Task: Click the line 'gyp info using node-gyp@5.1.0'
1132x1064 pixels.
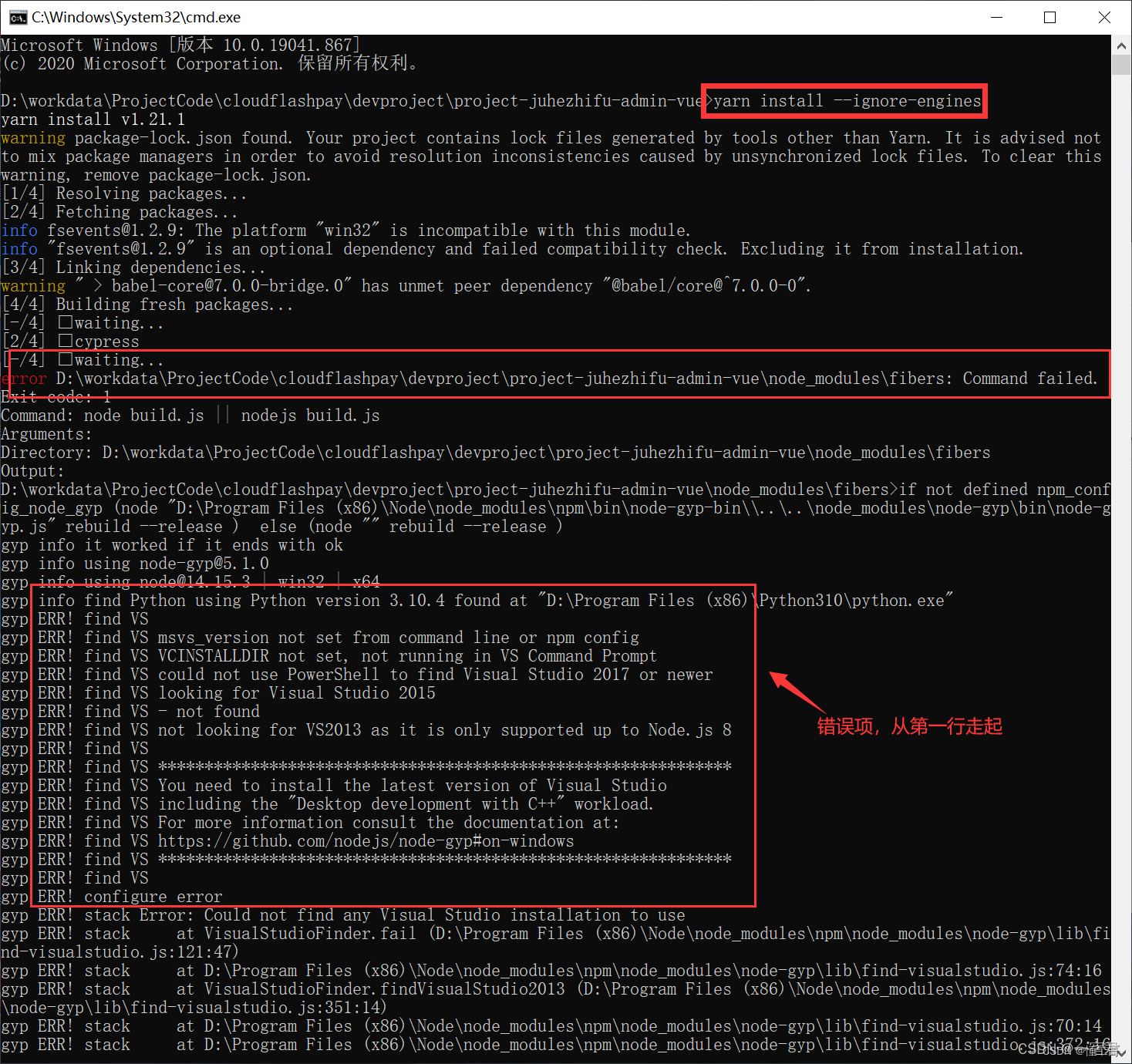Action: pyautogui.click(x=134, y=564)
